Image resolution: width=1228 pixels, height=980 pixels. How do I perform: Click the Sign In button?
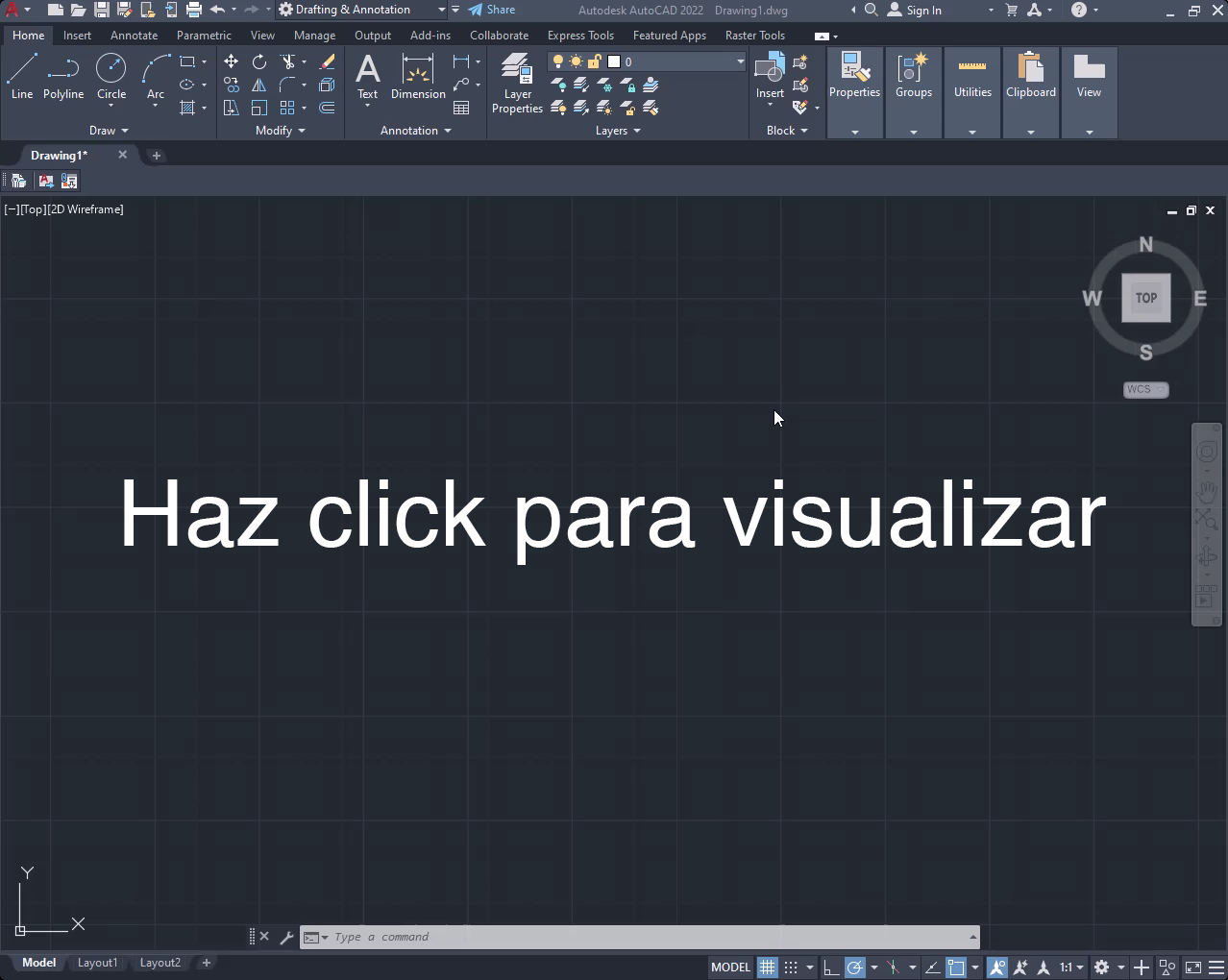tap(915, 11)
